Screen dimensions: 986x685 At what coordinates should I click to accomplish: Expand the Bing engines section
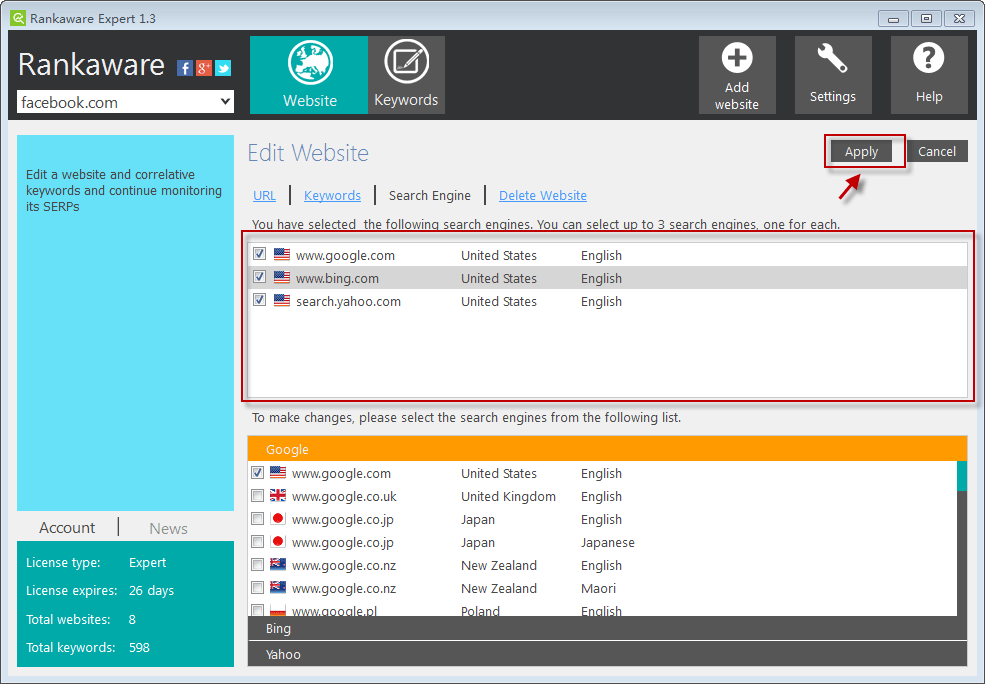(607, 628)
